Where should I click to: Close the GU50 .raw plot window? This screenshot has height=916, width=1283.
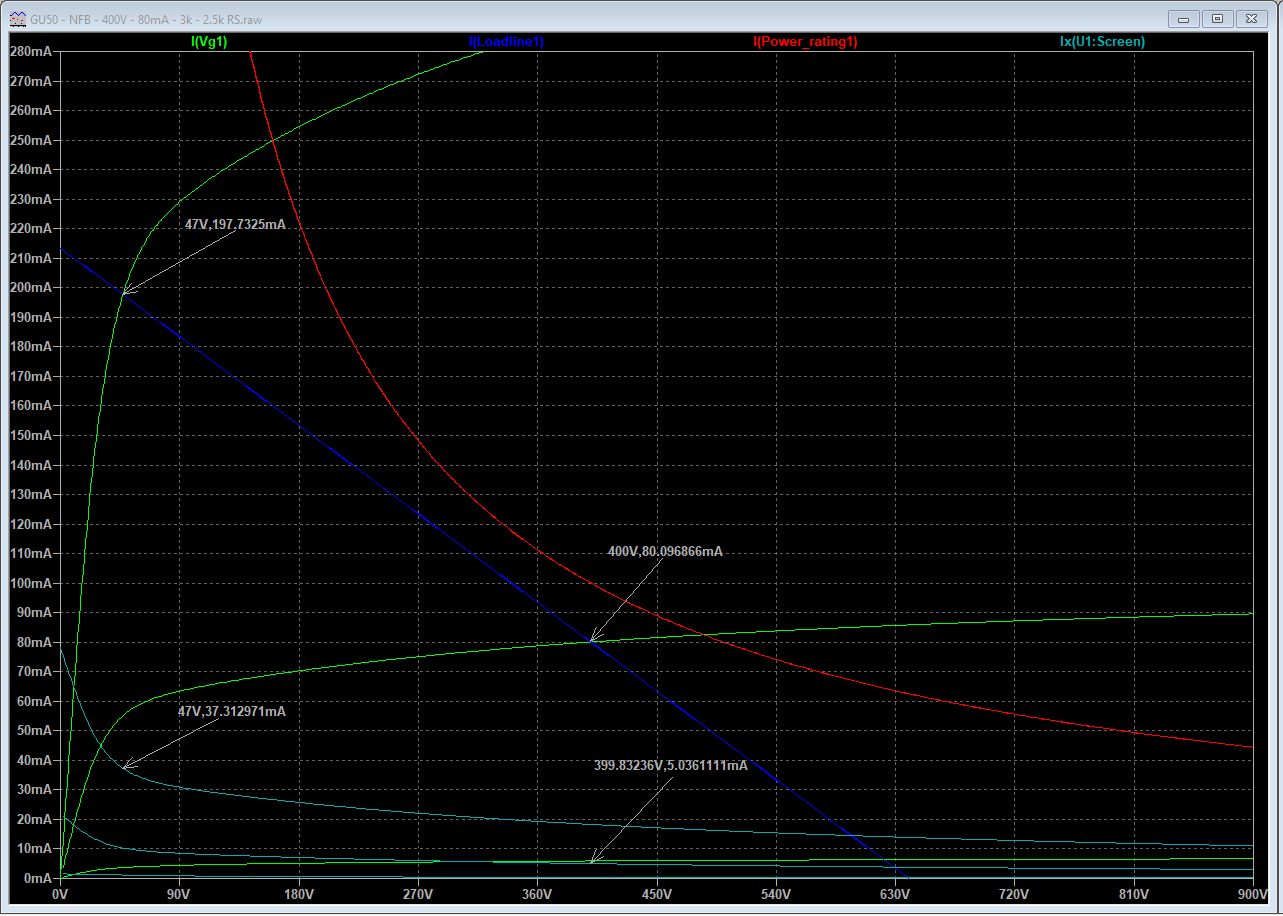(x=1251, y=18)
